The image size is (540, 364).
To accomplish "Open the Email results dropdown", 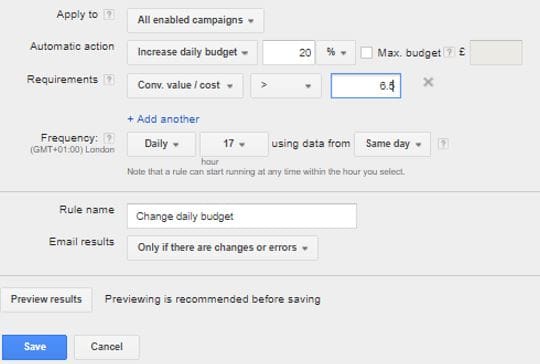I will pos(222,248).
